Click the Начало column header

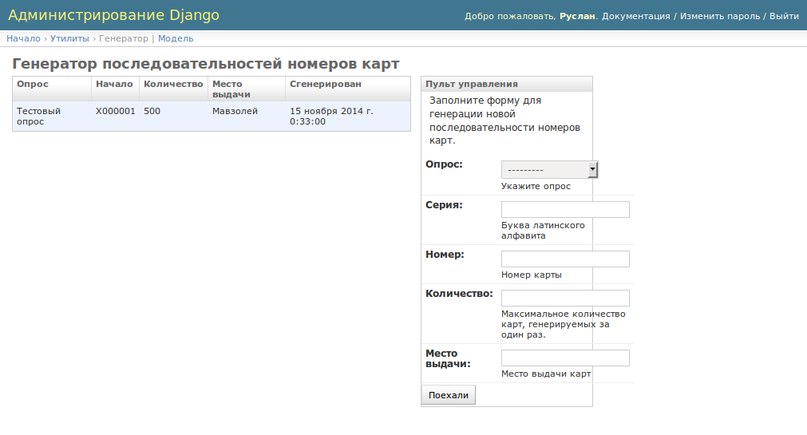114,84
